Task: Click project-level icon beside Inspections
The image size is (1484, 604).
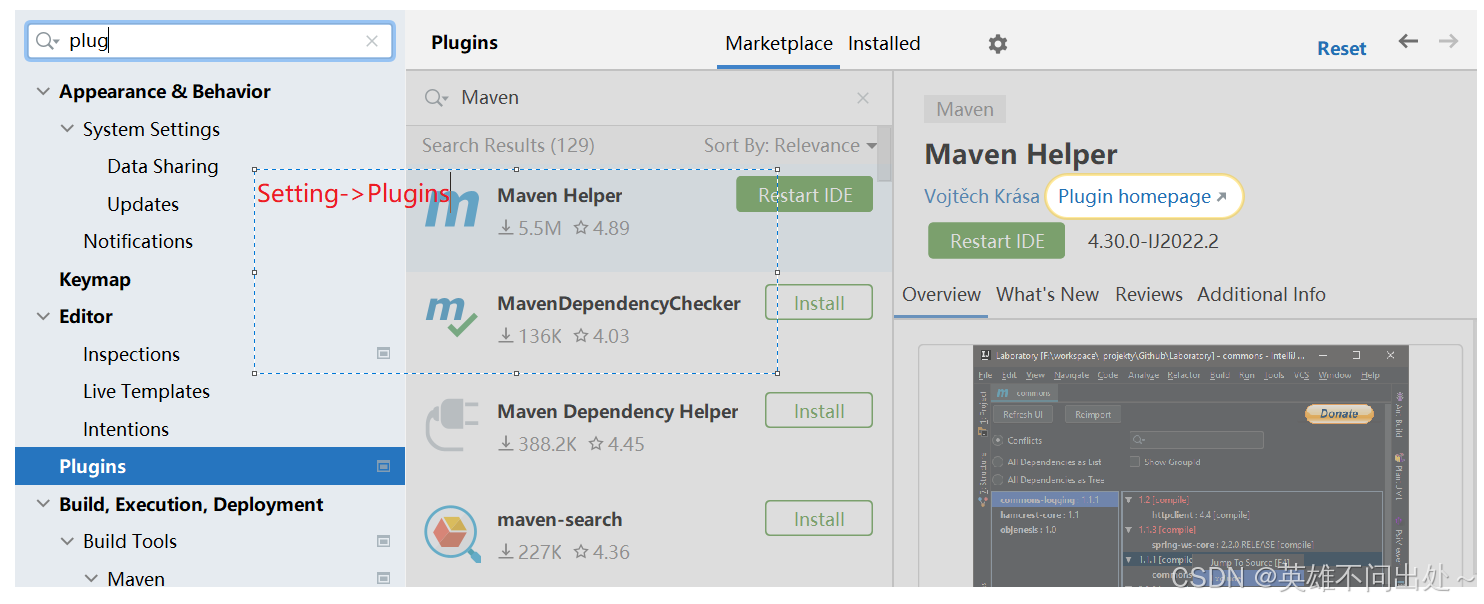Action: pos(383,354)
